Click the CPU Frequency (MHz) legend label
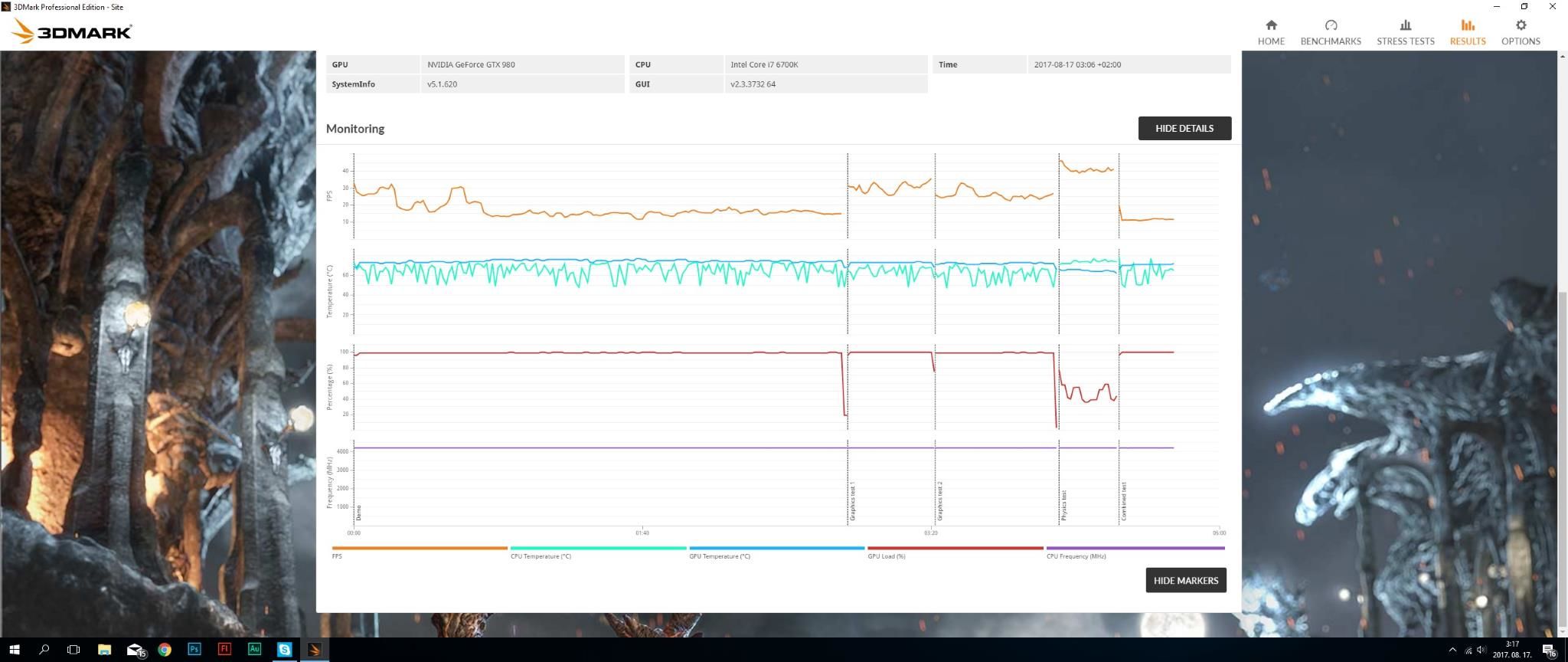Image resolution: width=1568 pixels, height=662 pixels. [x=1076, y=556]
